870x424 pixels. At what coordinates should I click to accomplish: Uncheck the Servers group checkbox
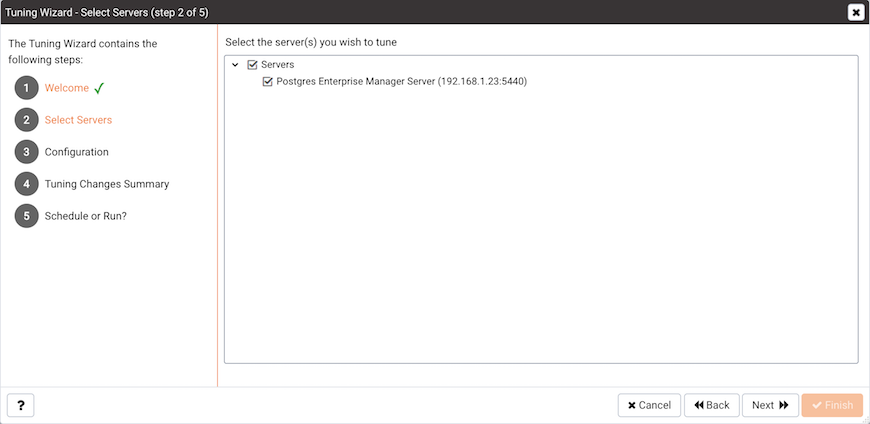coord(252,65)
